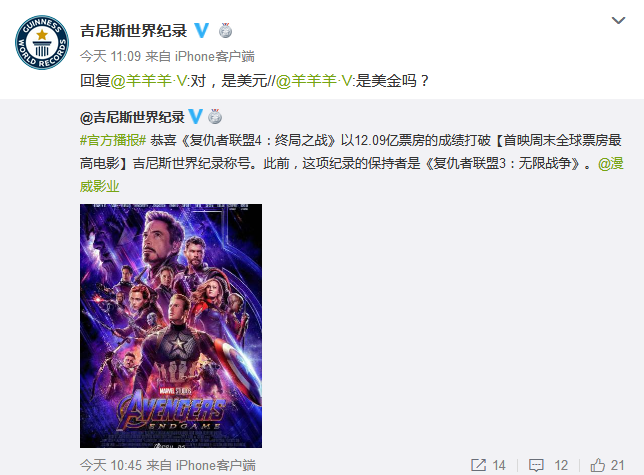Open the #官方播报# hashtag topic
Screen dimensions: 644x475
click(x=113, y=140)
